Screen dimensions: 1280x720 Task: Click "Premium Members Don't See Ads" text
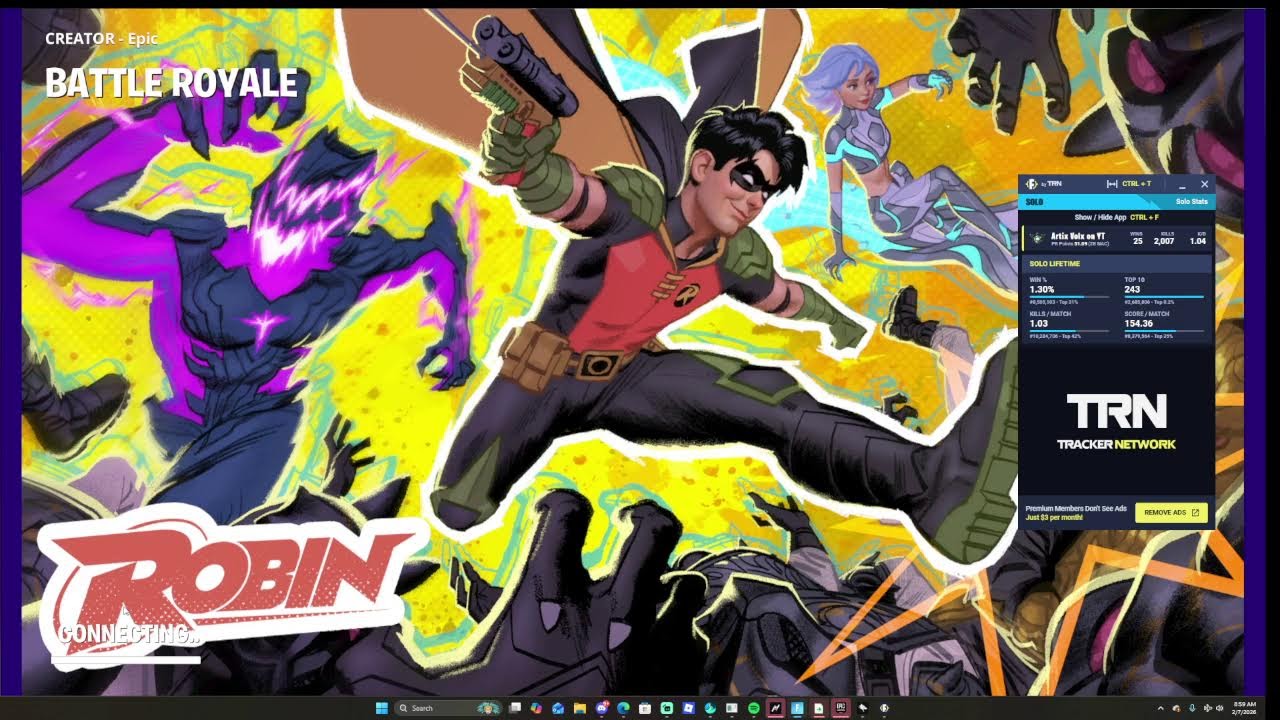pyautogui.click(x=1076, y=508)
